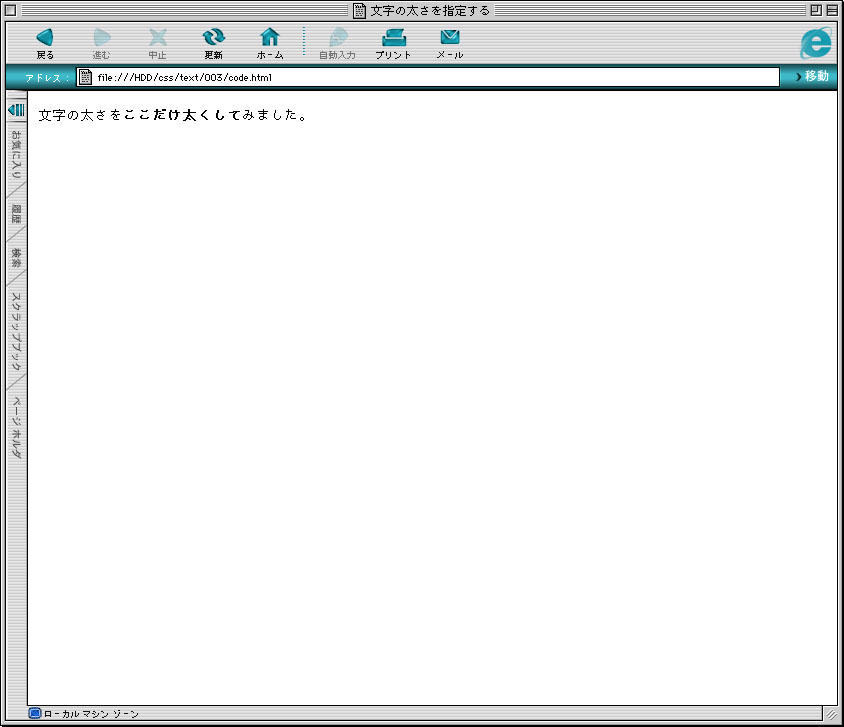
Task: Click the page icon in address bar
Action: point(86,77)
